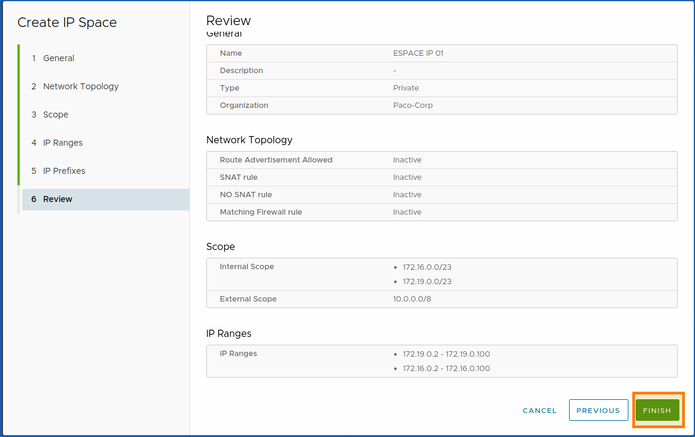
Task: Click the Matching Firewall rule row label
Action: pos(261,212)
